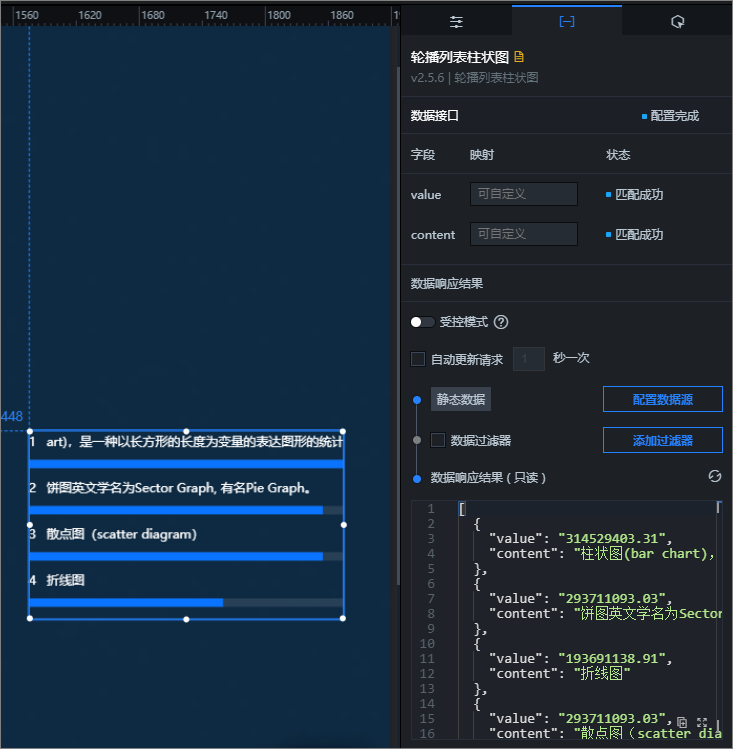This screenshot has width=733, height=749.
Task: Click the progress bar under 饼图 row
Action: (186, 510)
